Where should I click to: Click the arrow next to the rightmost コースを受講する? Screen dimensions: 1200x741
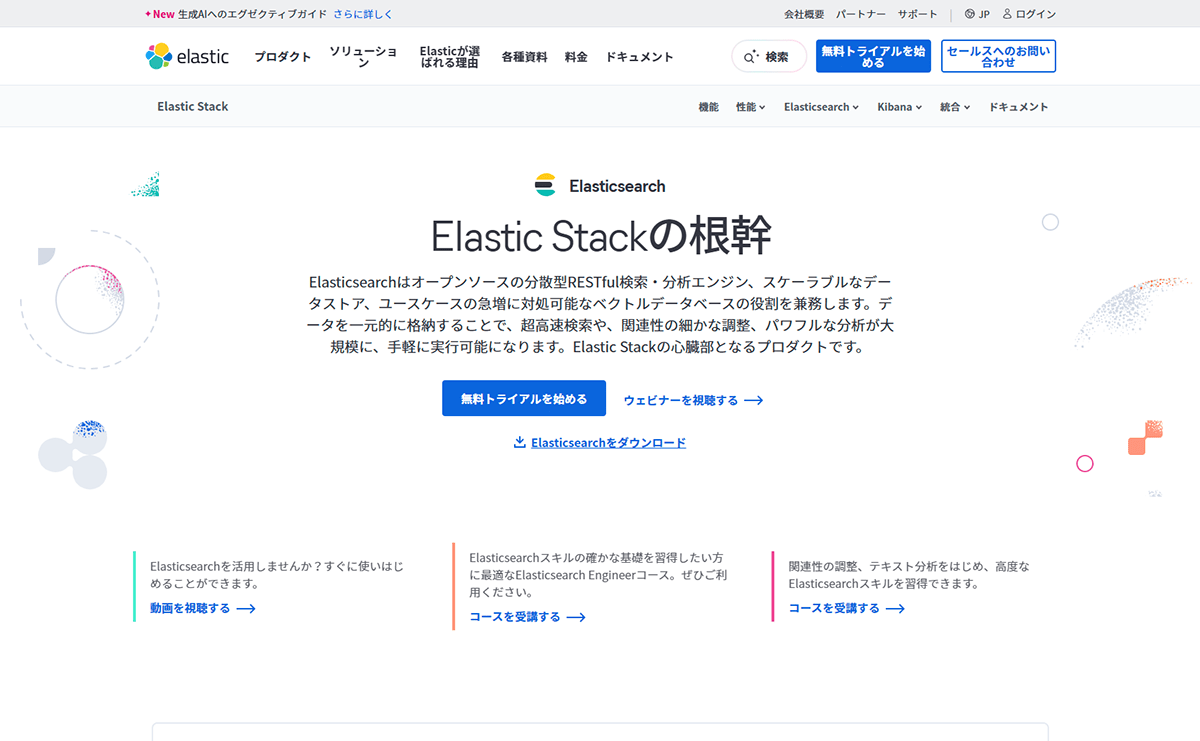896,608
